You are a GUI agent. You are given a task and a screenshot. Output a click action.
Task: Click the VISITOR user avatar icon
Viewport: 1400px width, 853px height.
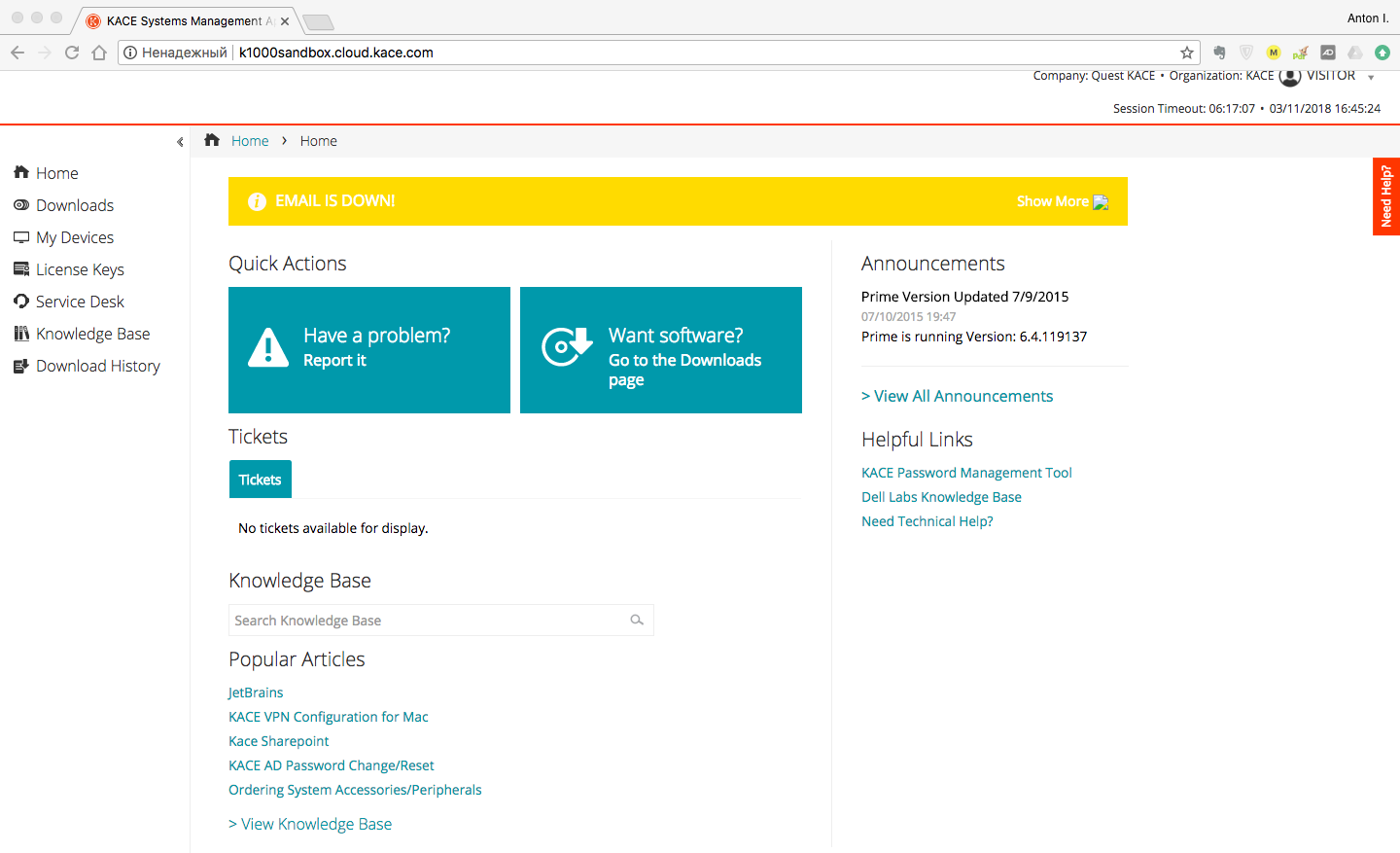click(1290, 76)
